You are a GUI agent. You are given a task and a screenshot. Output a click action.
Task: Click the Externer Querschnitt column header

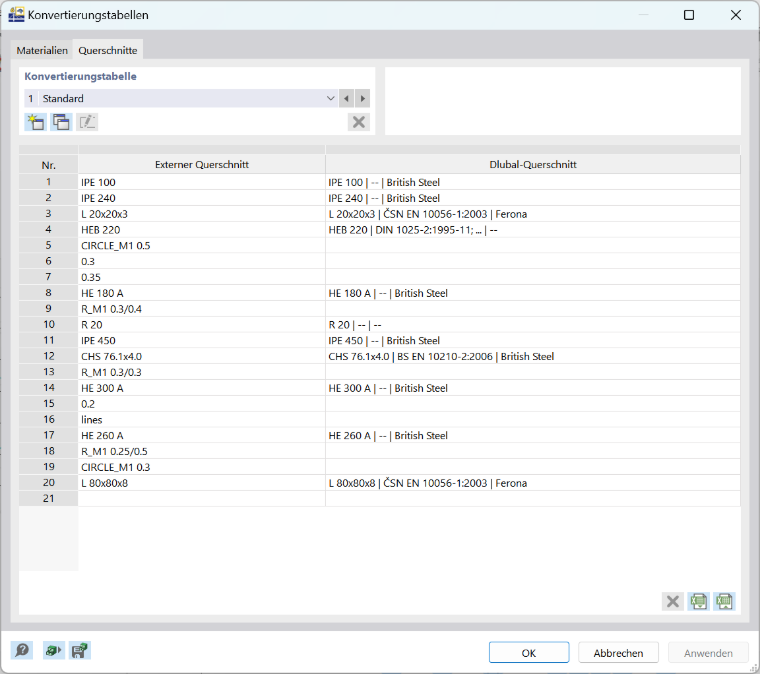[202, 165]
